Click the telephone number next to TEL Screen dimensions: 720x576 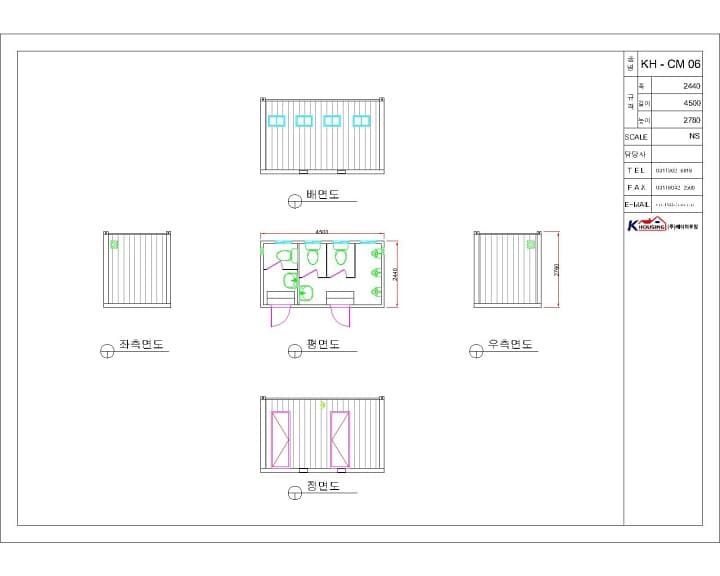pyautogui.click(x=674, y=171)
